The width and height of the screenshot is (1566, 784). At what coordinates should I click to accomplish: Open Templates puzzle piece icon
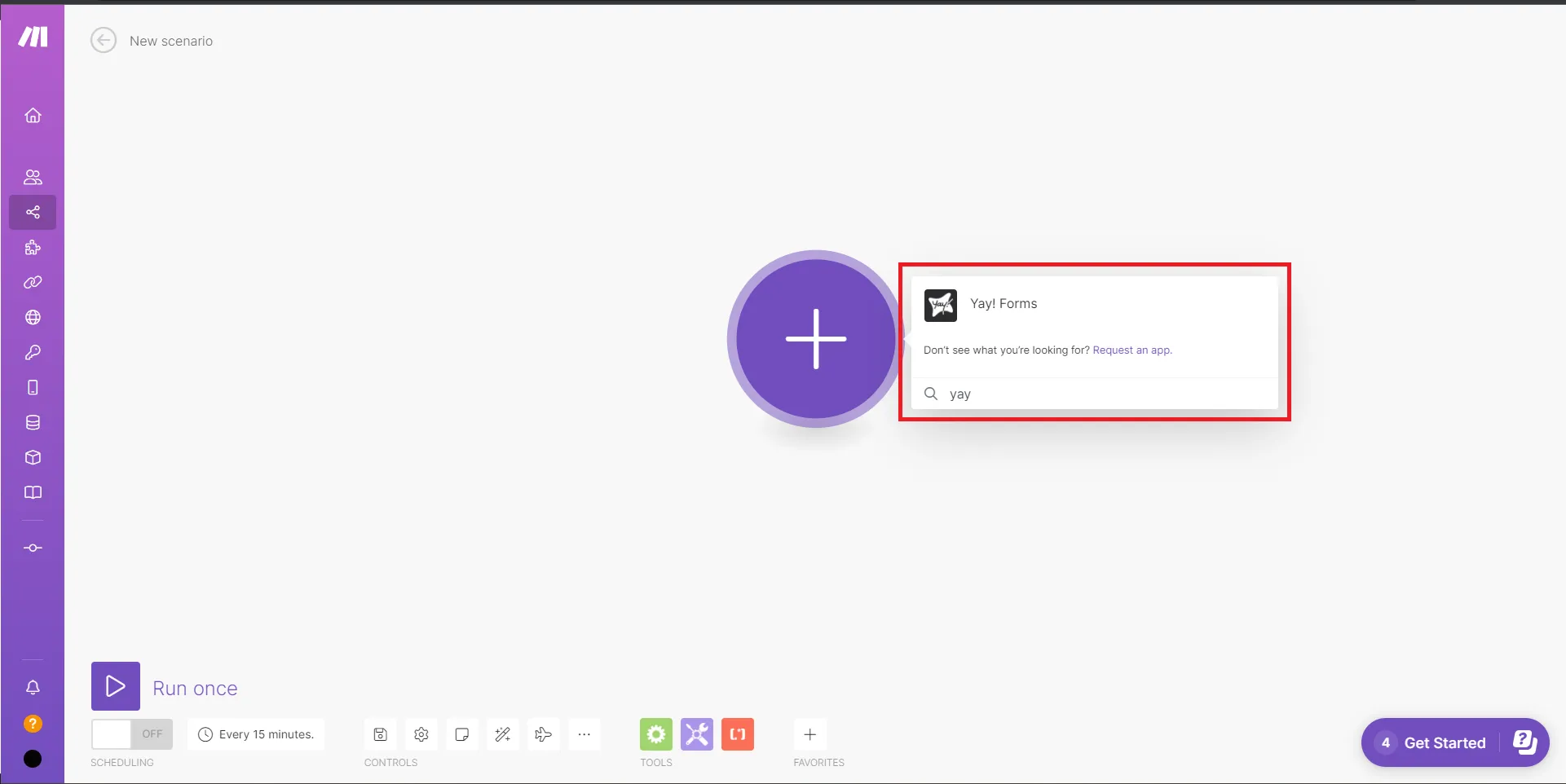coord(33,248)
